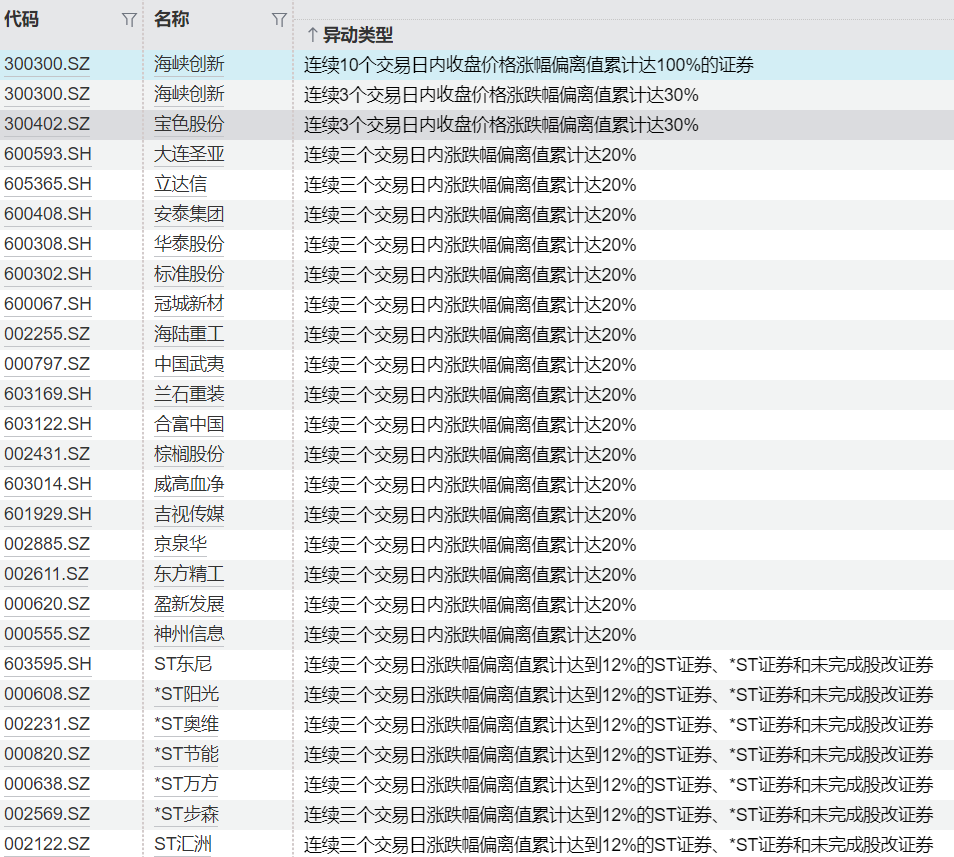Click the 代码 column header text
Viewport: 954px width, 857px height.
[21, 19]
